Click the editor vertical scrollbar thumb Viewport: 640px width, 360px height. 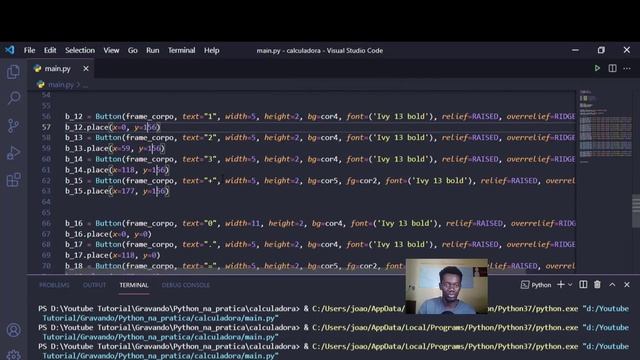click(636, 211)
